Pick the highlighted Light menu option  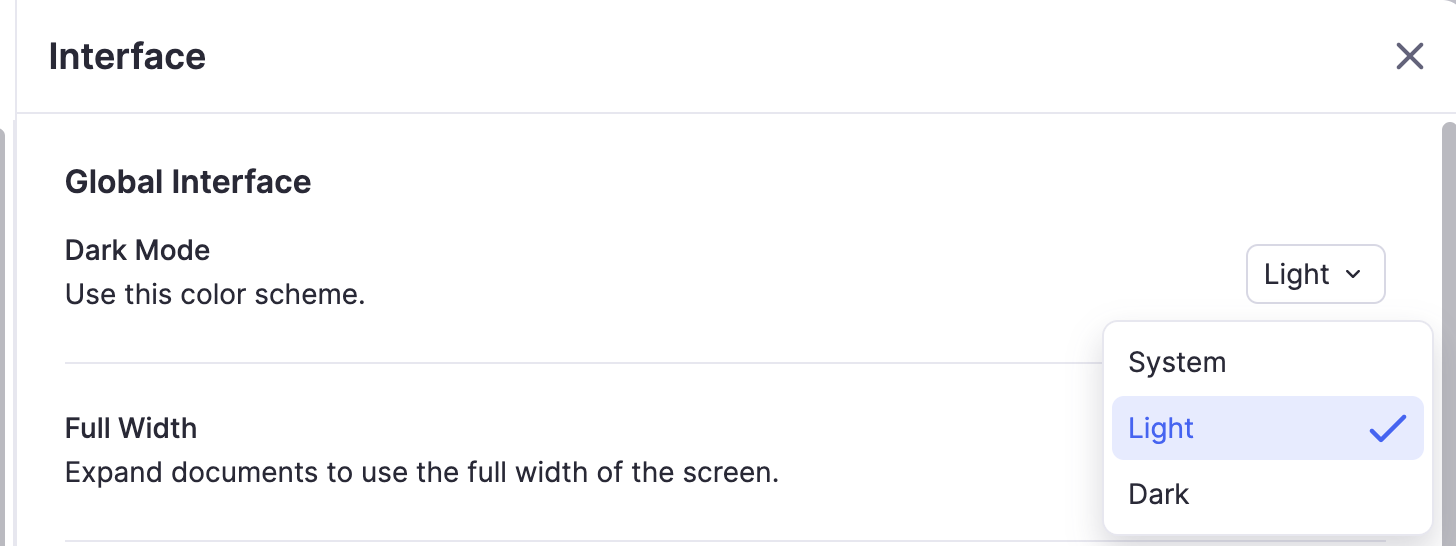click(1162, 428)
